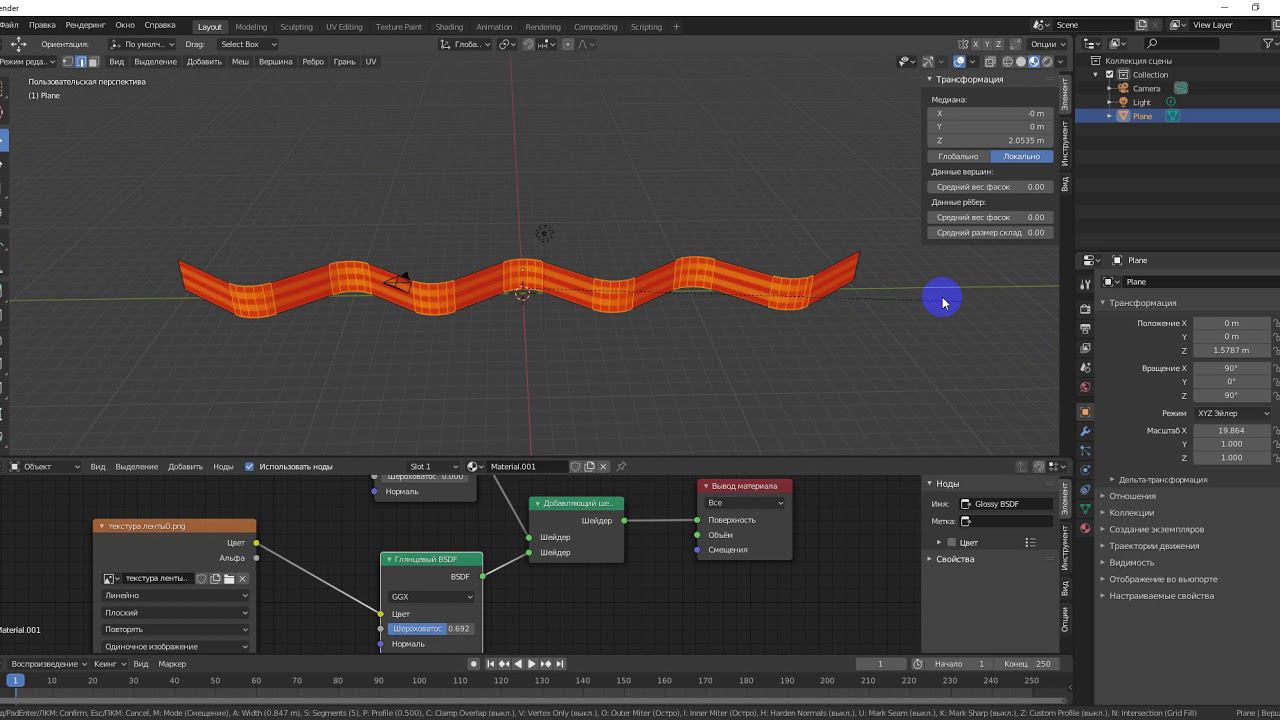Open the Object Constraints tab icon

coord(1085,490)
